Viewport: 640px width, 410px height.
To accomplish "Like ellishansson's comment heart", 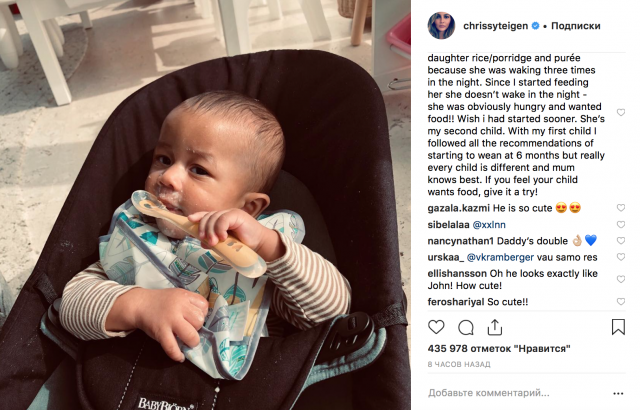I will coord(621,279).
